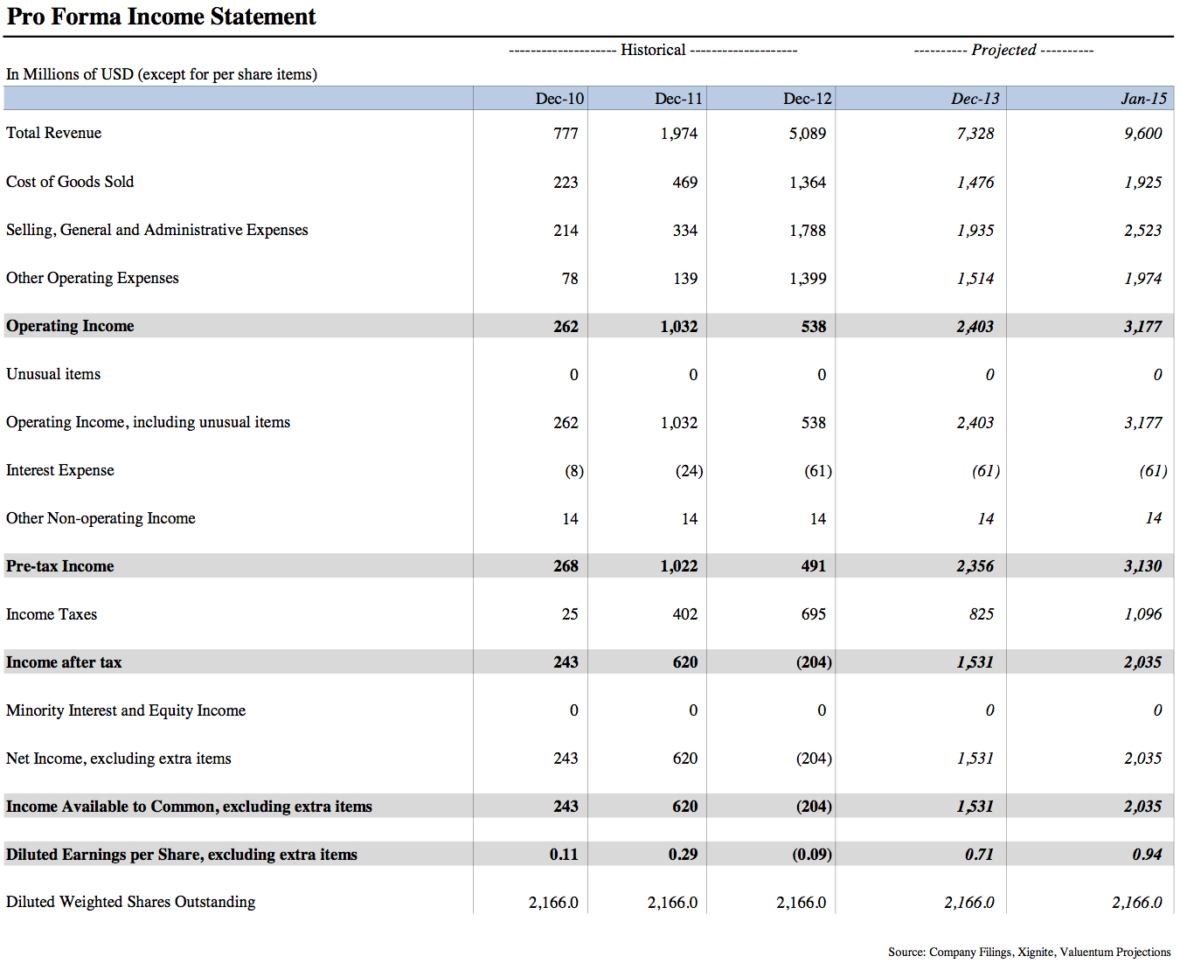Click Diluted EPS value (0.09)
Screen dimensions: 1180x970
pos(812,855)
